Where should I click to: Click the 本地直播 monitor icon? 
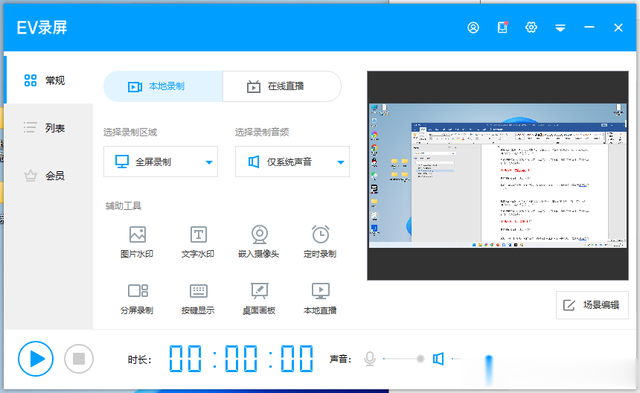[x=320, y=291]
